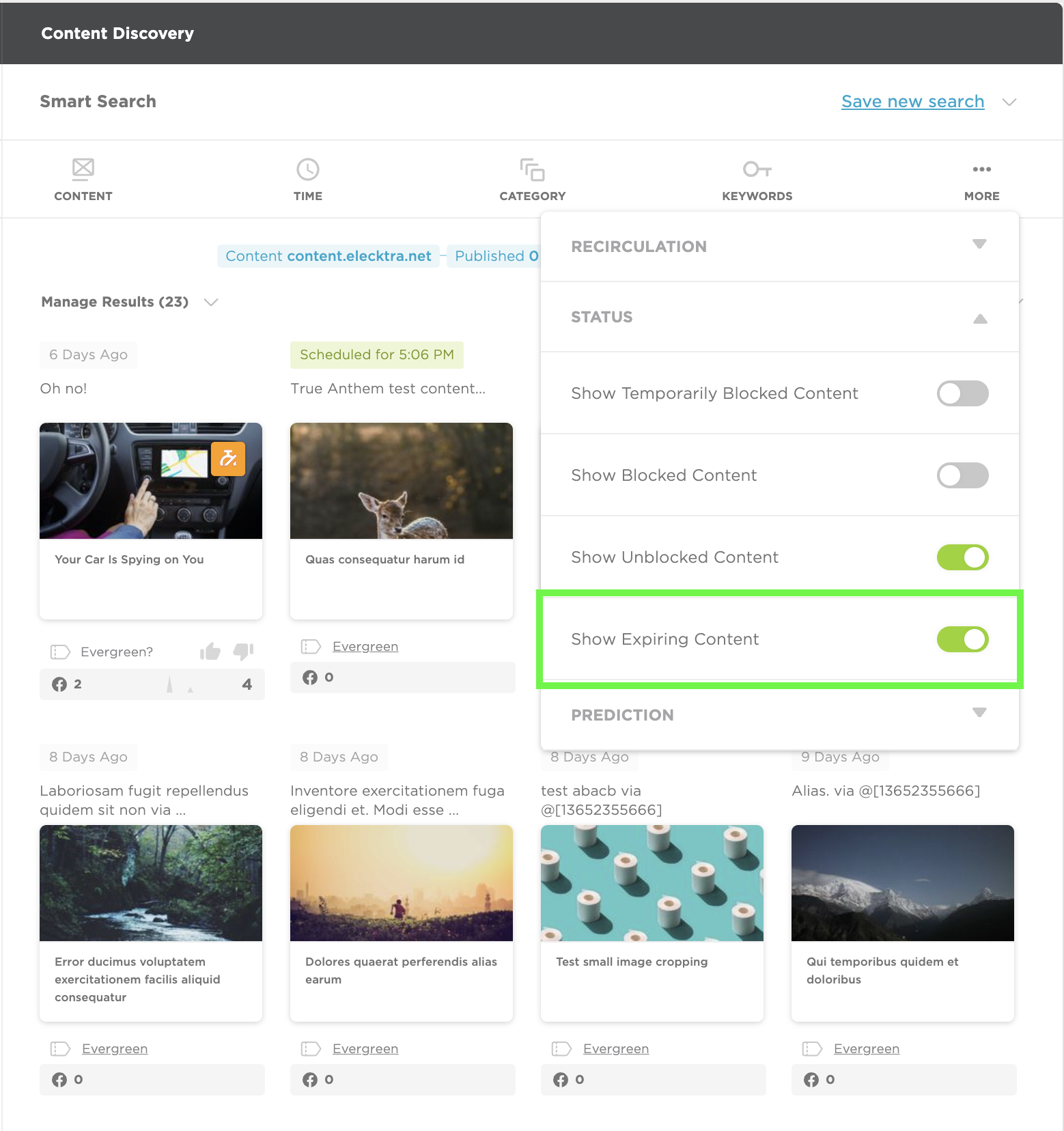The height and width of the screenshot is (1131, 1064).
Task: Click tag icon under Dolores quaerat card
Action: click(x=311, y=1048)
